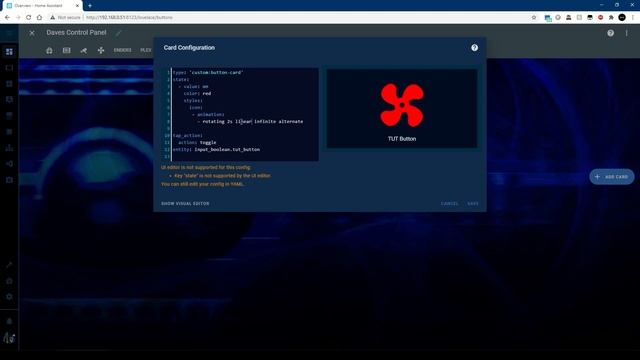640x360 pixels.
Task: Reload the page with the refresh icon
Action: point(29,18)
